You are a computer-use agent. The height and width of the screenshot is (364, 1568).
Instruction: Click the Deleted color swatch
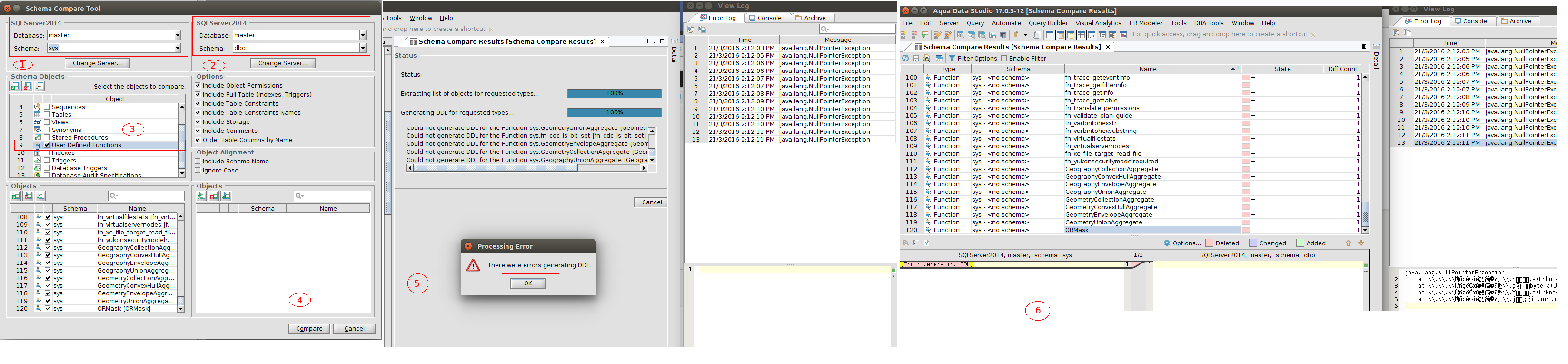click(x=1210, y=243)
